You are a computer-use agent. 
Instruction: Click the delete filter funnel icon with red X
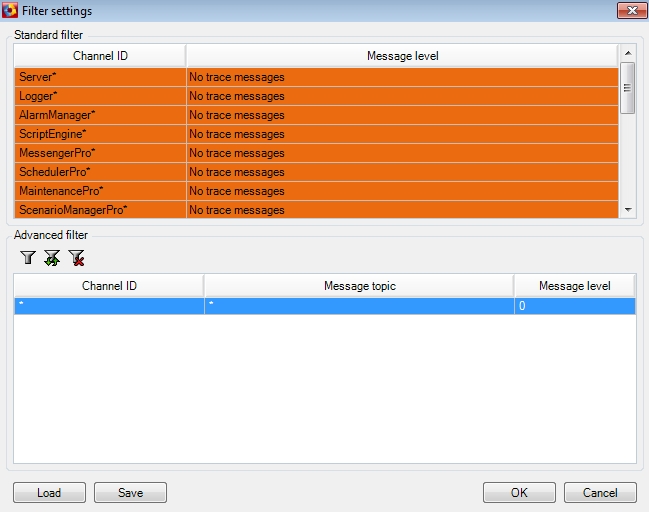77,257
